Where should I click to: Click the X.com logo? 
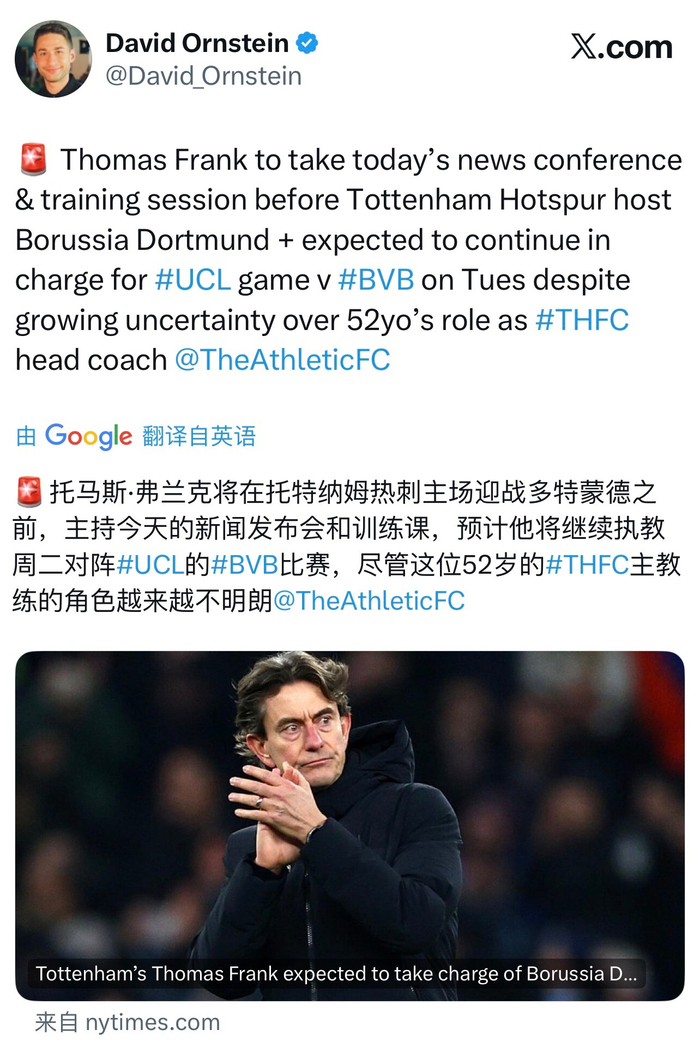click(x=621, y=47)
